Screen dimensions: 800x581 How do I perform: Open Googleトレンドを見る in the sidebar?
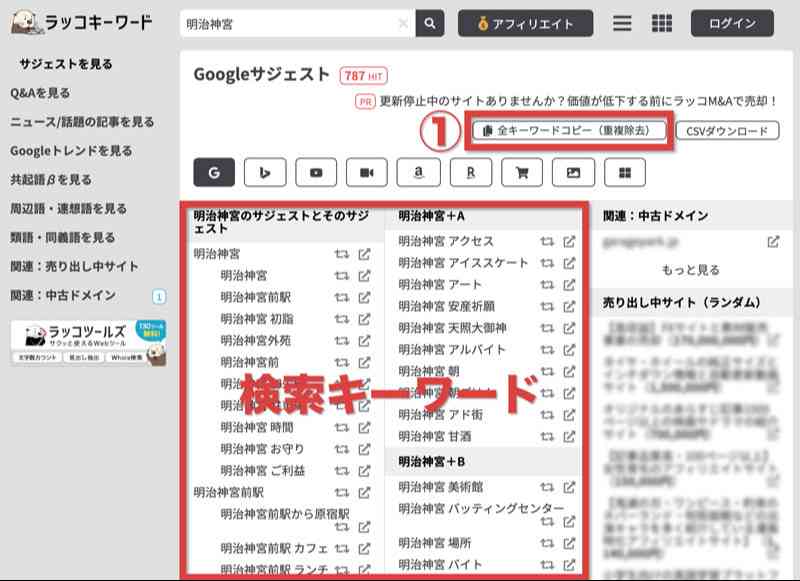coord(71,151)
